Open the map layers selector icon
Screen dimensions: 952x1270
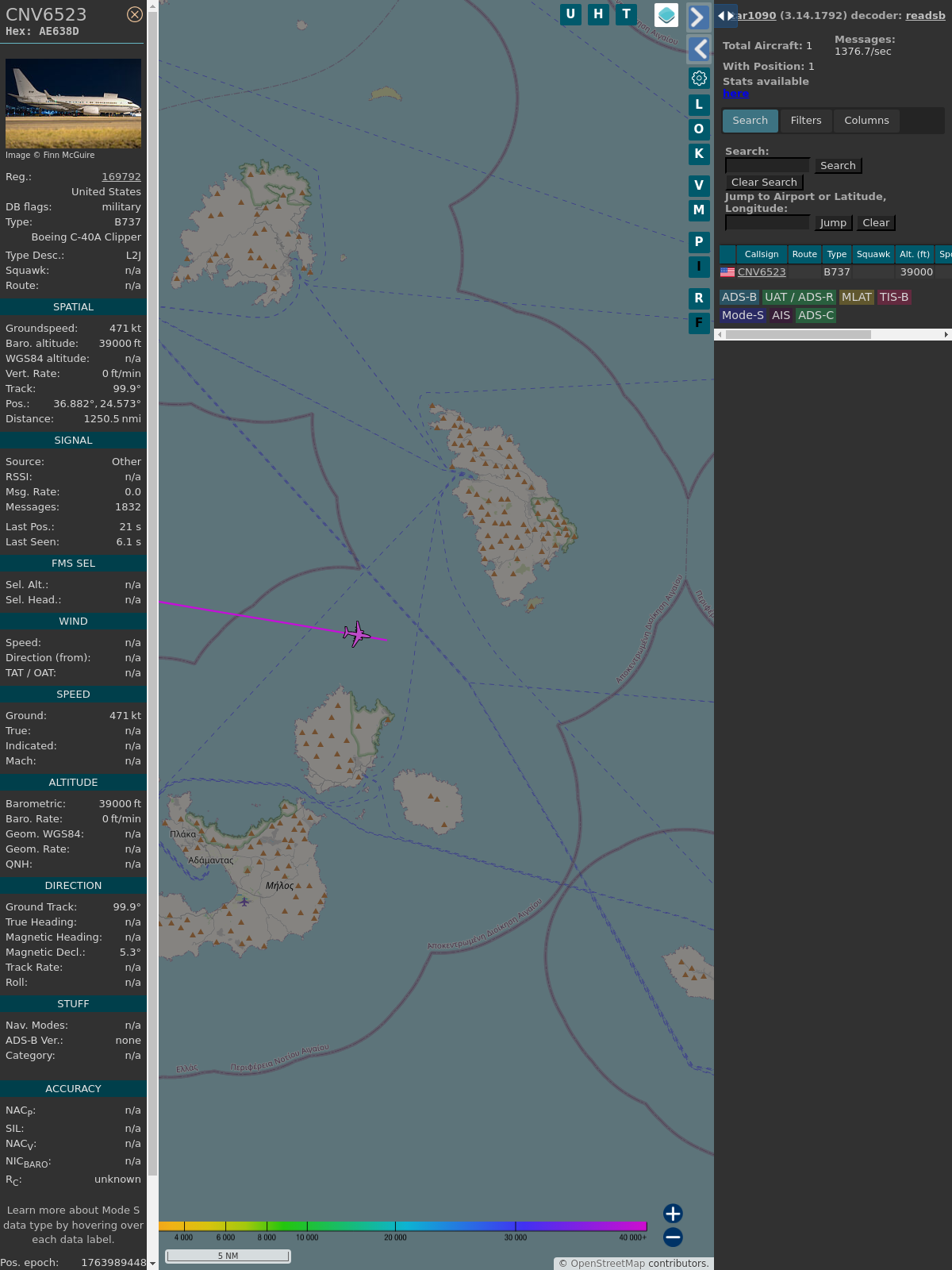coord(666,15)
